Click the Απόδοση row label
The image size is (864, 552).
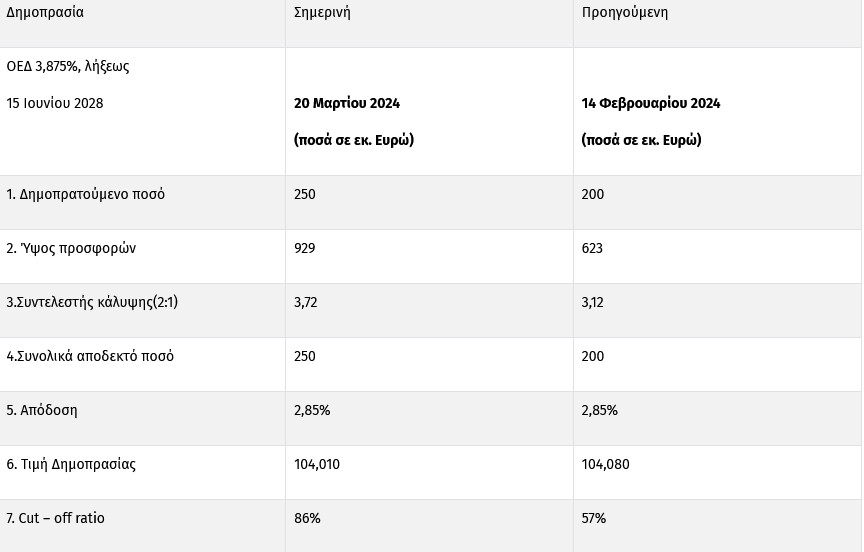pos(42,410)
